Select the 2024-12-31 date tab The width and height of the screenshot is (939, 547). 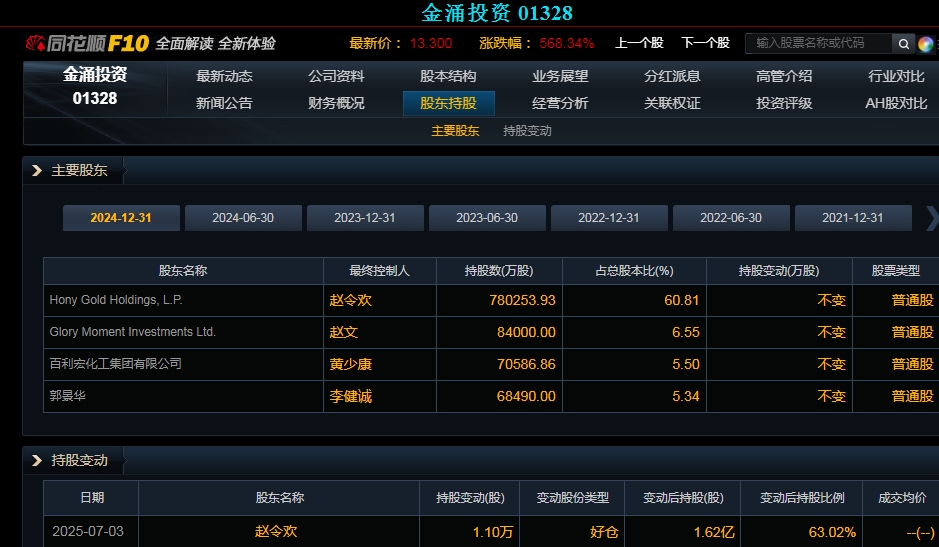click(121, 218)
